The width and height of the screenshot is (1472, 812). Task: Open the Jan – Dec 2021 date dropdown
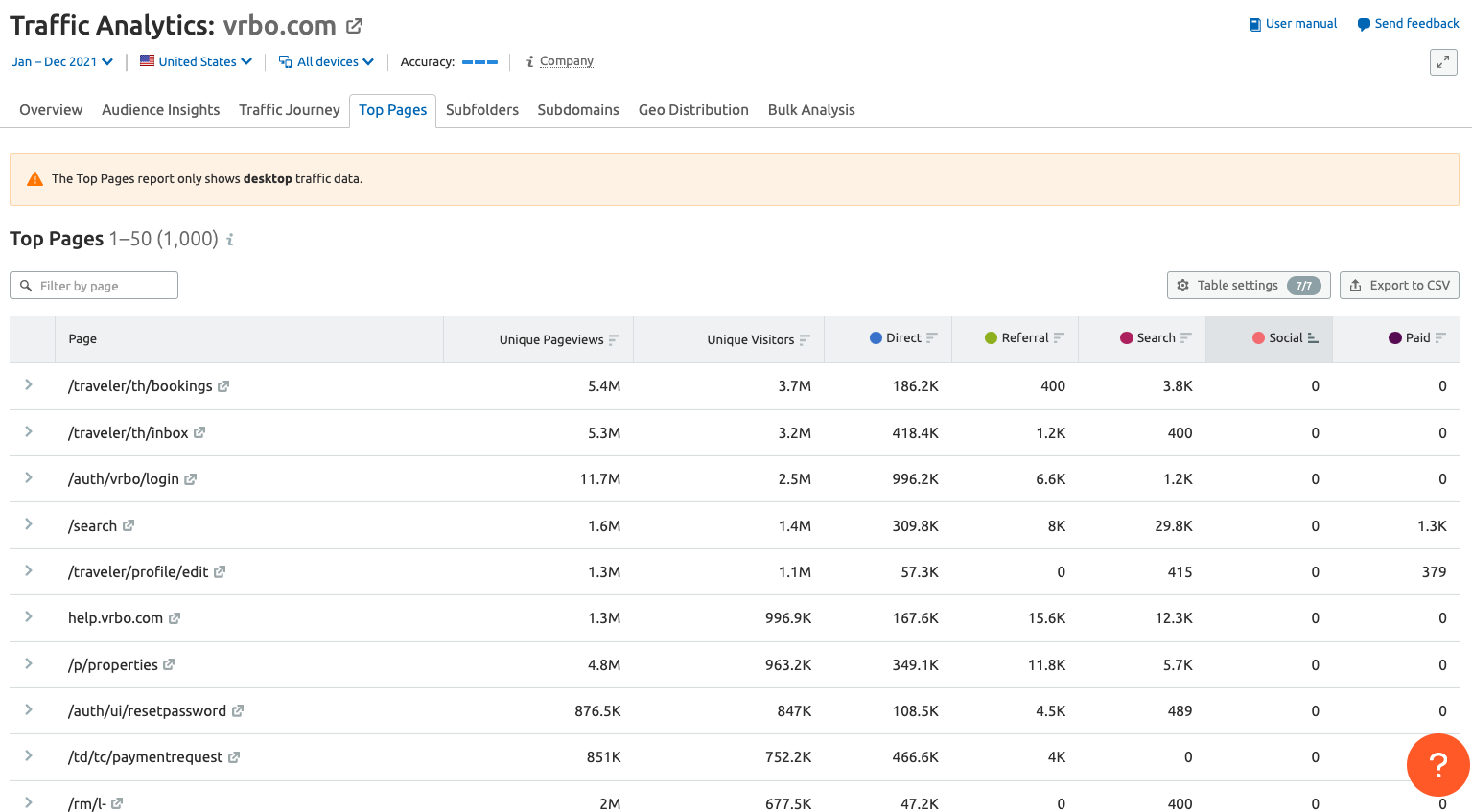(x=62, y=62)
